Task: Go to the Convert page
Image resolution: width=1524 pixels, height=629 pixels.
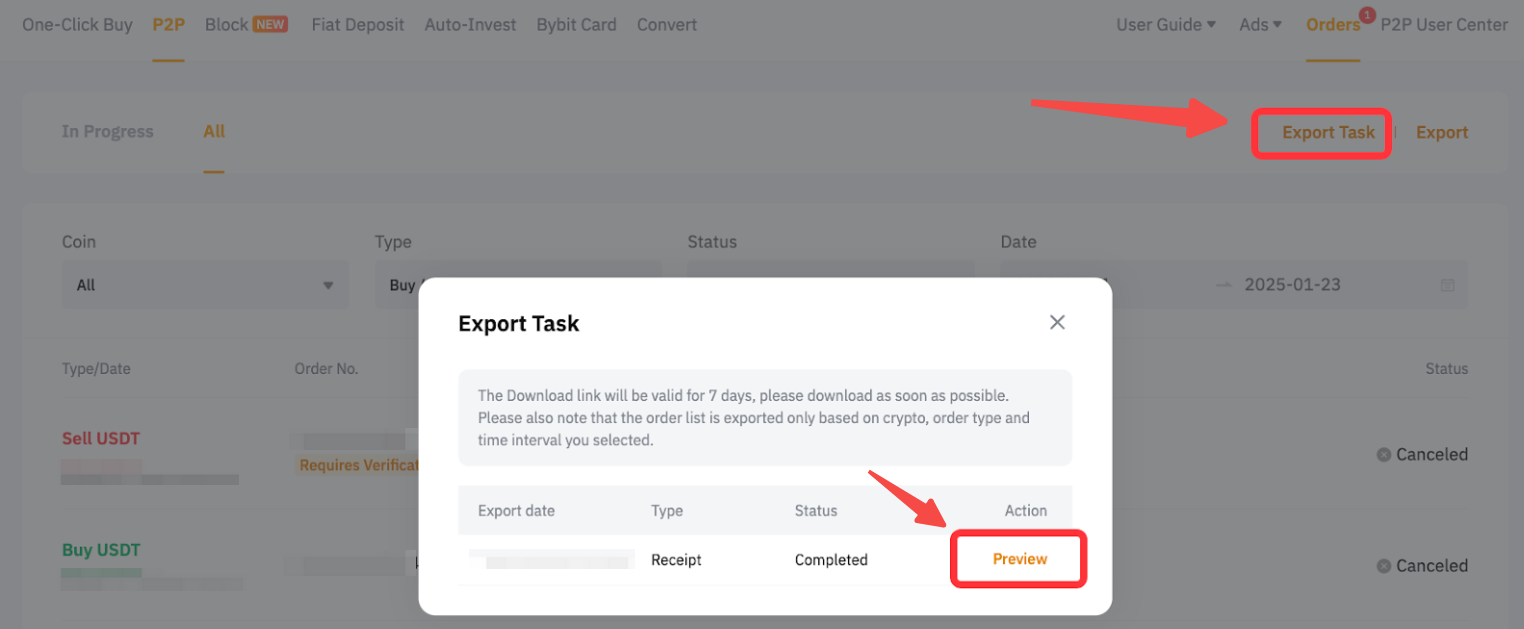Action: (667, 24)
